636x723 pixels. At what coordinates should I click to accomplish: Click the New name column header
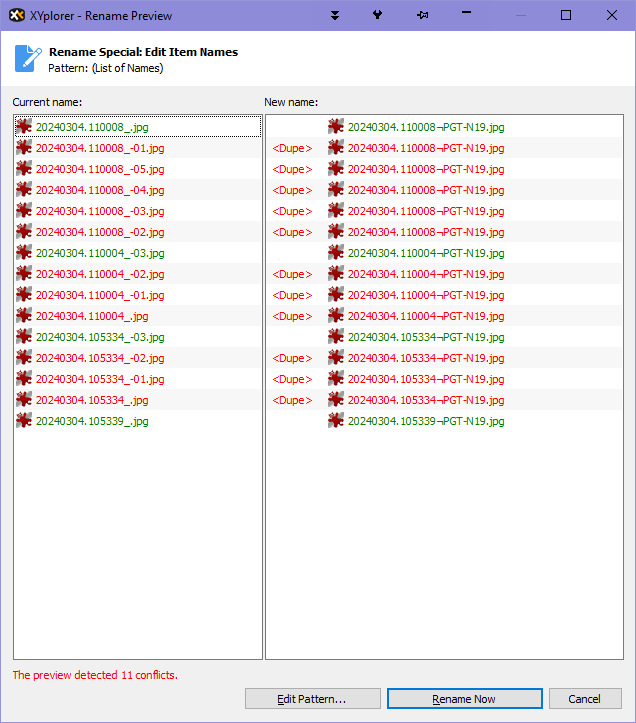click(291, 102)
